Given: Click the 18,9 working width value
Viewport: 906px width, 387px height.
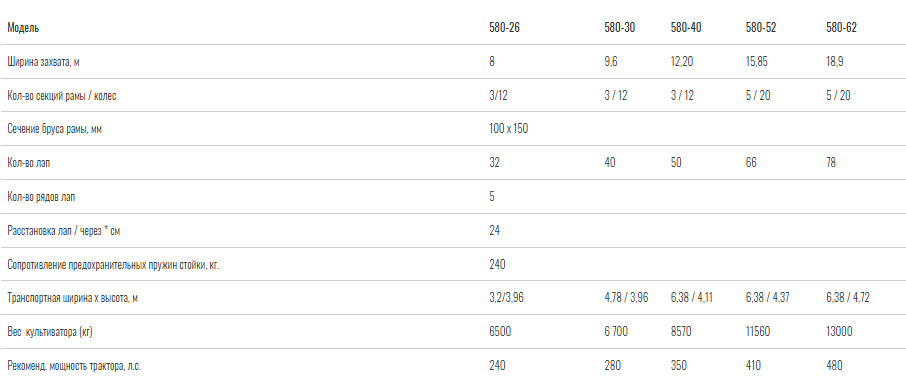Looking at the screenshot, I should tap(834, 62).
